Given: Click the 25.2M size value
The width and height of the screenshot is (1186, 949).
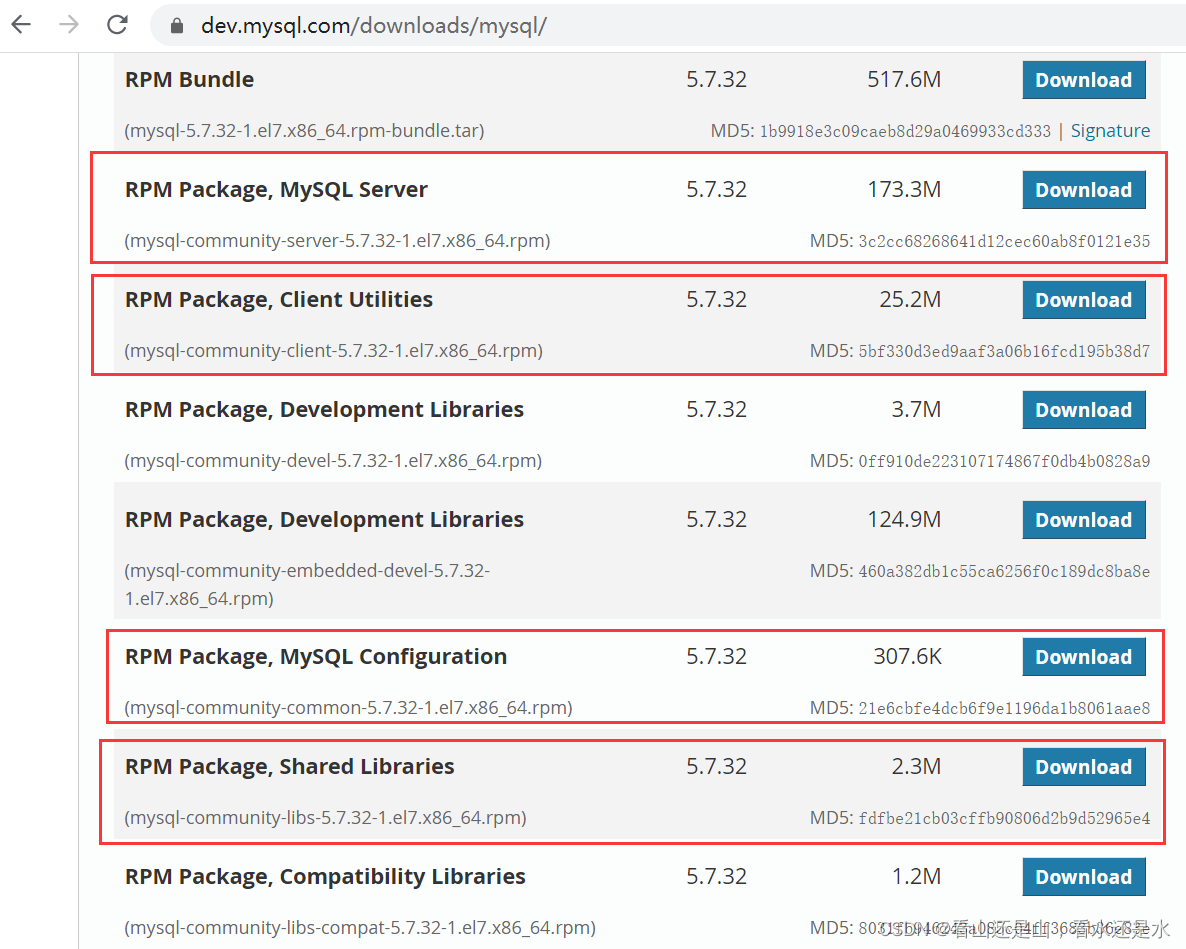Looking at the screenshot, I should tap(910, 299).
